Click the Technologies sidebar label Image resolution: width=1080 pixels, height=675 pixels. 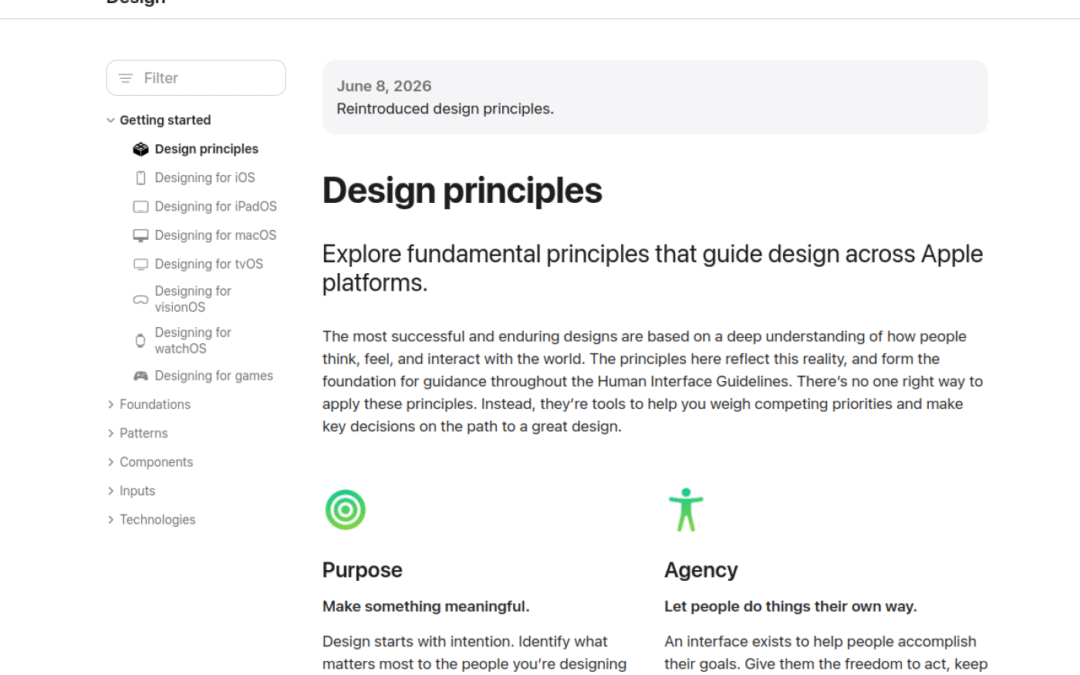click(x=158, y=520)
